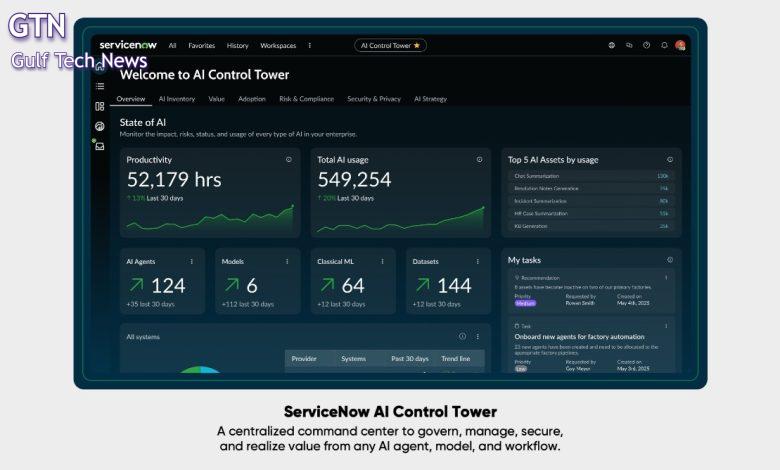
Task: Open the All systems card options menu
Action: coord(477,337)
